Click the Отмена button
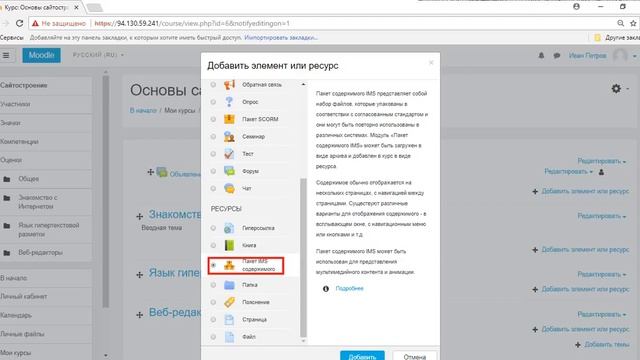 click(x=414, y=355)
